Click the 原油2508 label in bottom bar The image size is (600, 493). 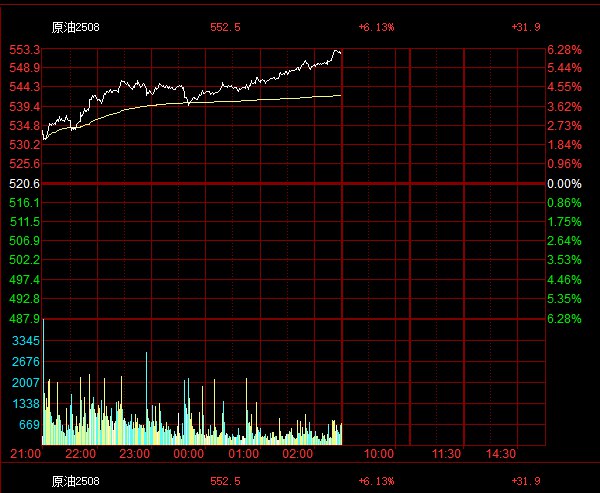[x=75, y=481]
